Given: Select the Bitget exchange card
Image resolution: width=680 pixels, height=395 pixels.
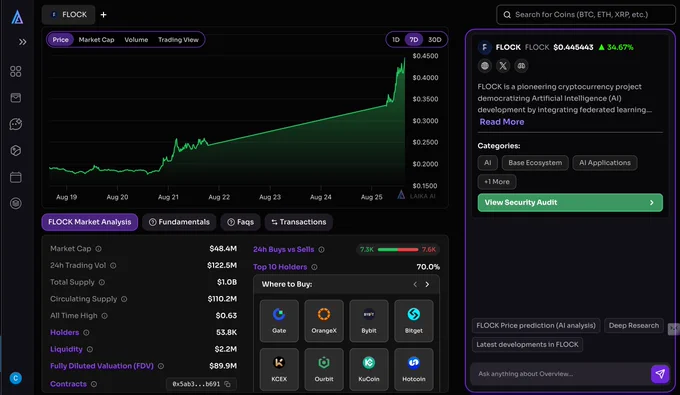Looking at the screenshot, I should 414,321.
